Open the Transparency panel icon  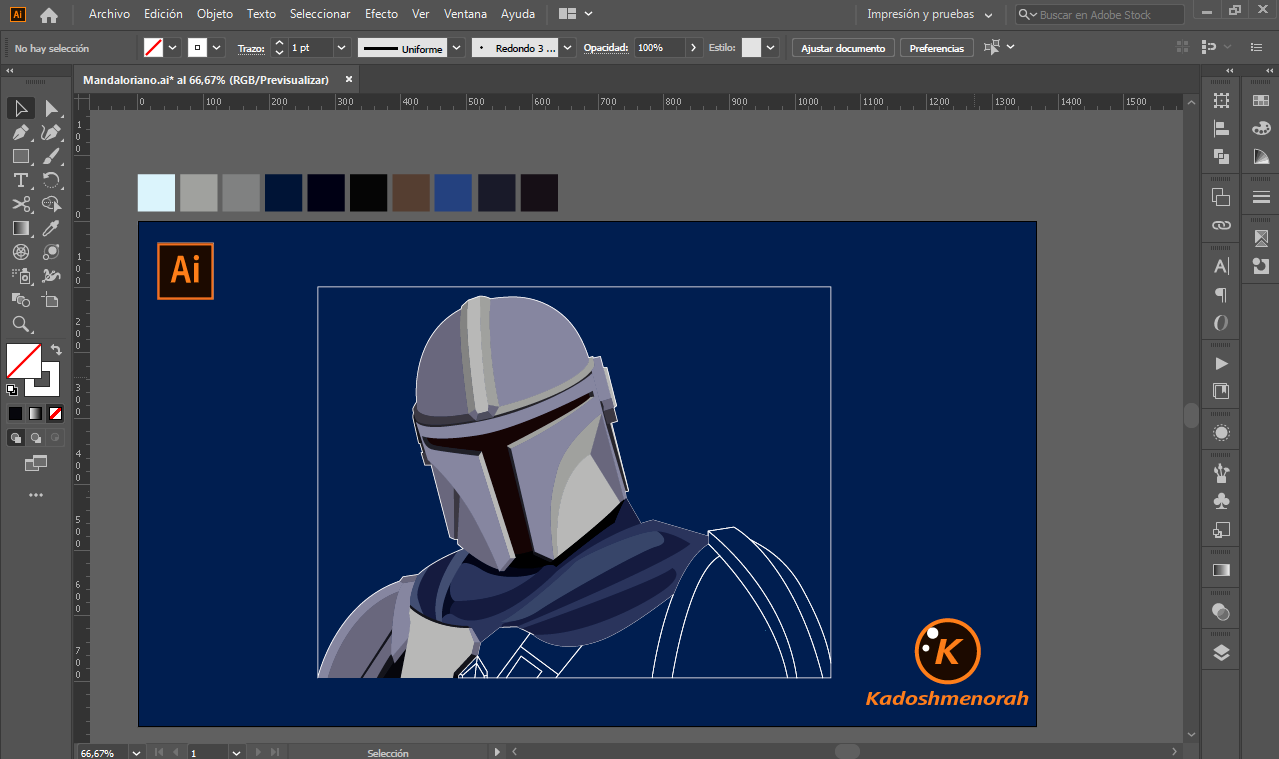tap(1221, 612)
